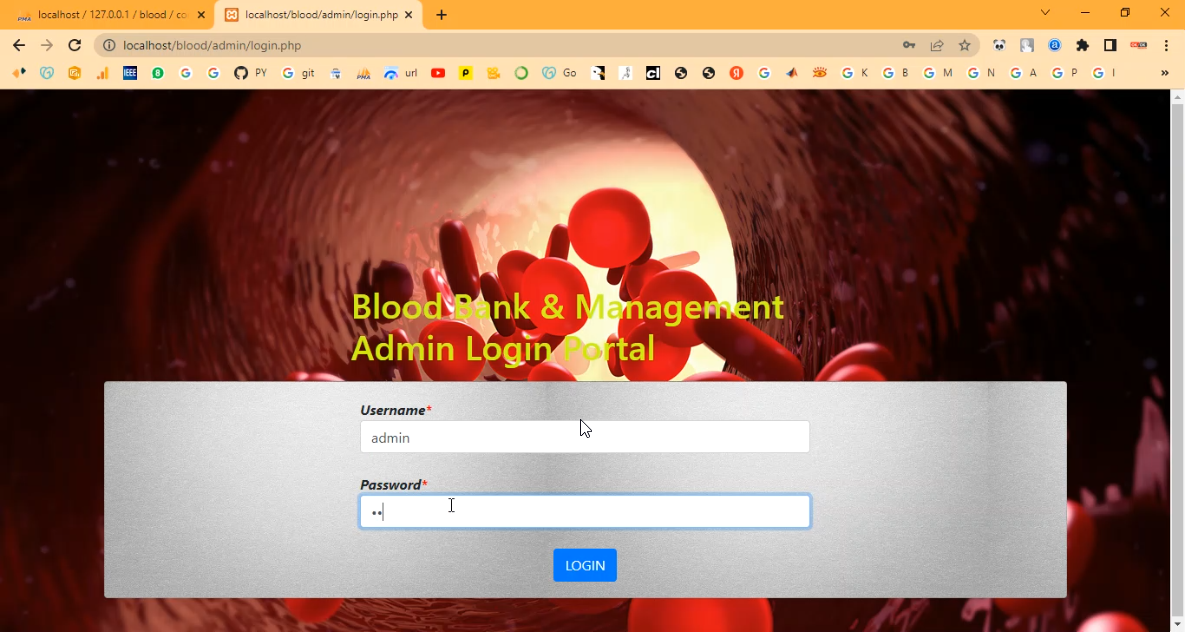Switch to the phpMyAdmin localhost tab

(x=105, y=15)
